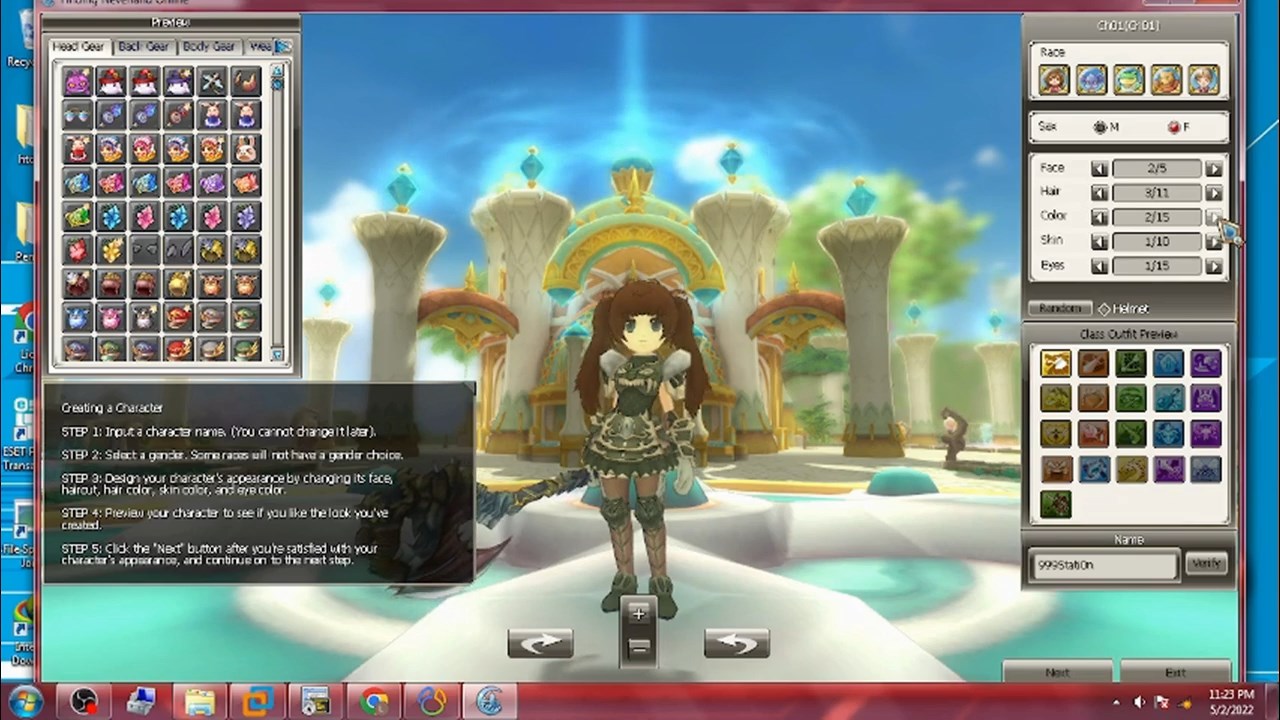Select the brown-haired human girl race icon

1054,79
